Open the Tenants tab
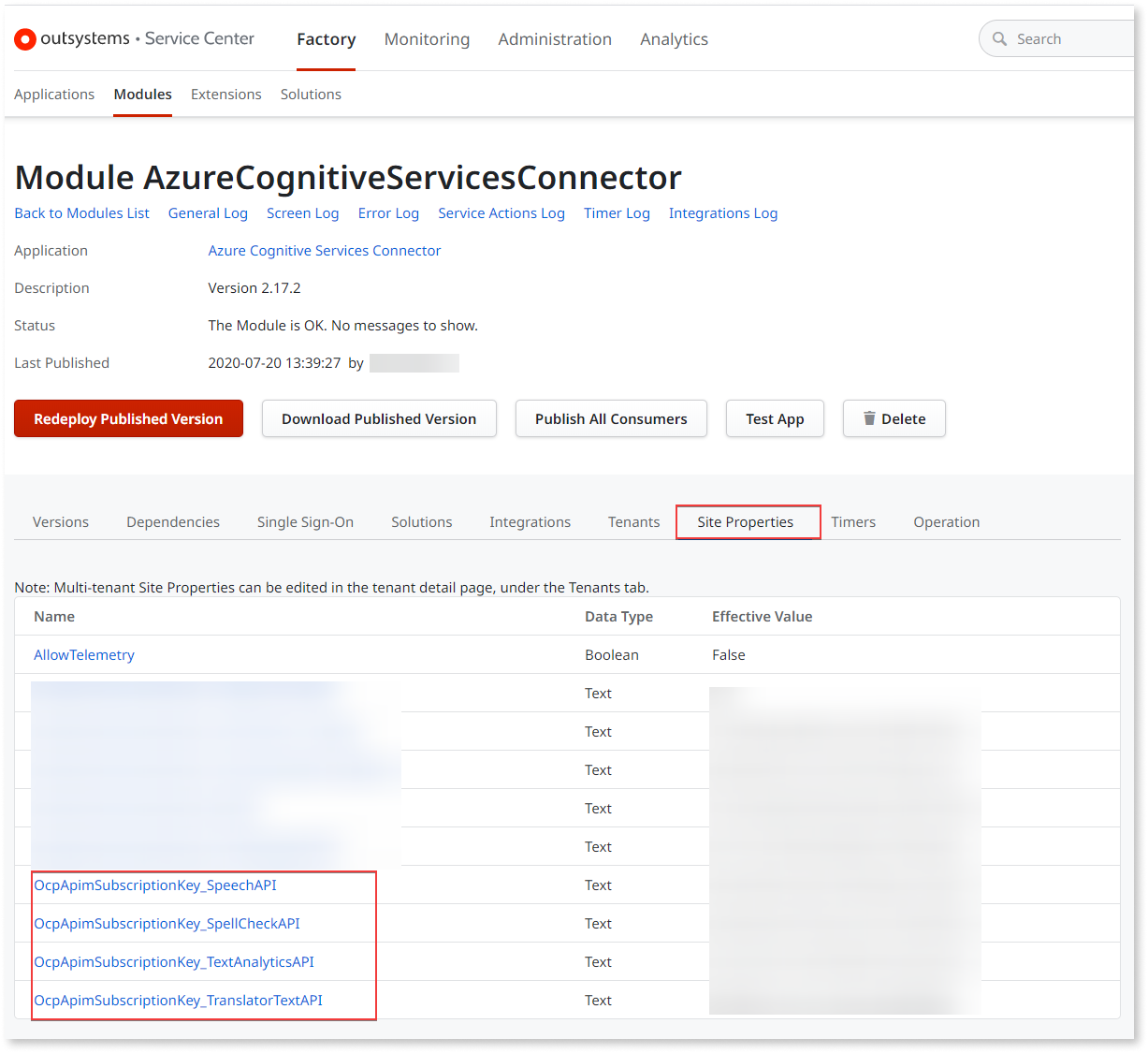The image size is (1148, 1053). (x=633, y=521)
